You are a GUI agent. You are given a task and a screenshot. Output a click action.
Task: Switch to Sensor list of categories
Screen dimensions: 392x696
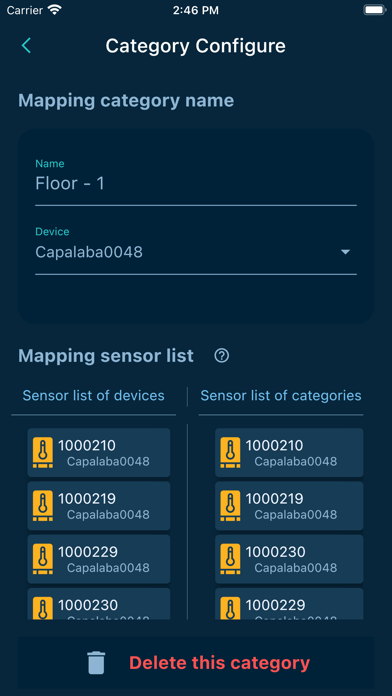click(281, 395)
